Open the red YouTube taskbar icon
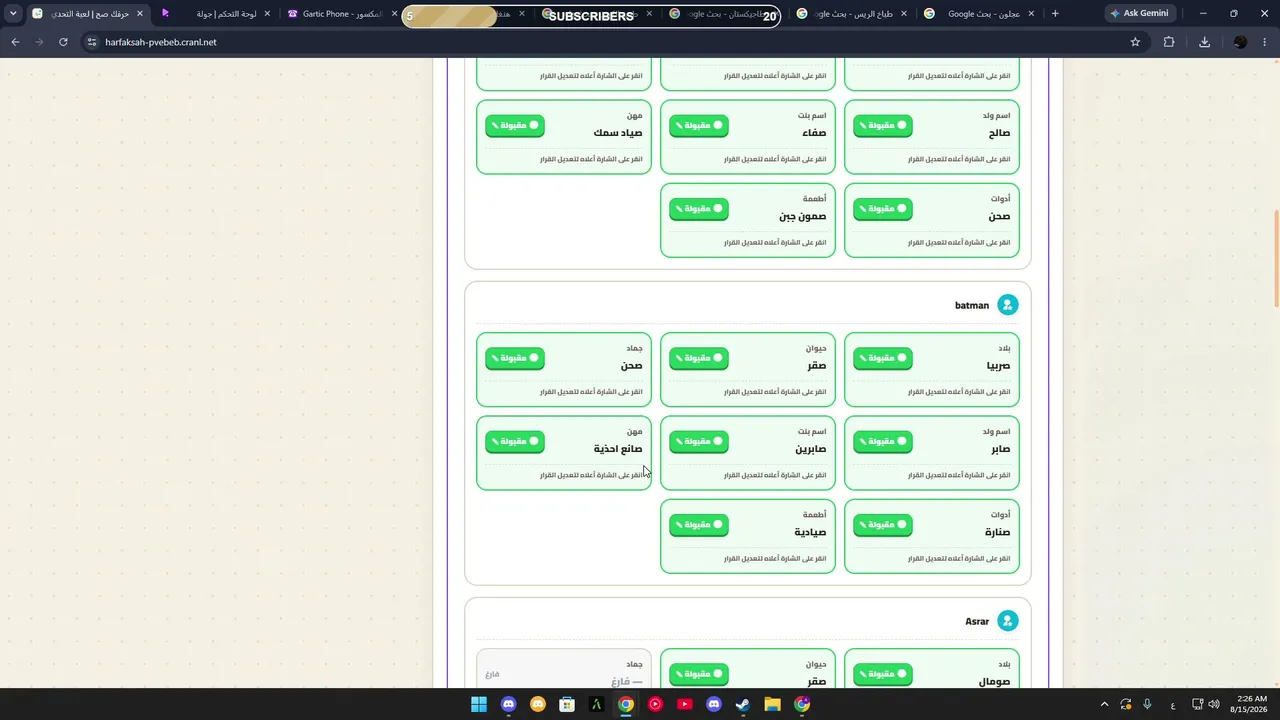Screen dimensions: 1280x720 [x=684, y=704]
